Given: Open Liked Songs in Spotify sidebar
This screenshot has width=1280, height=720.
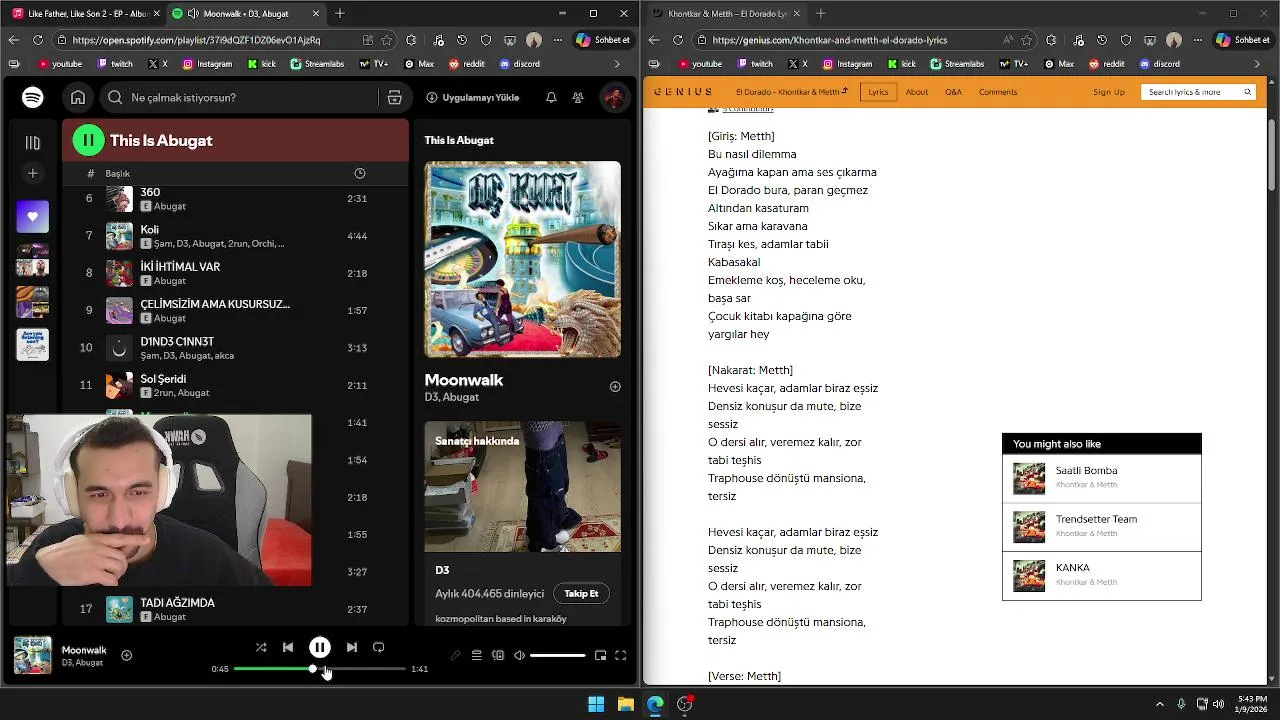Looking at the screenshot, I should 33,216.
